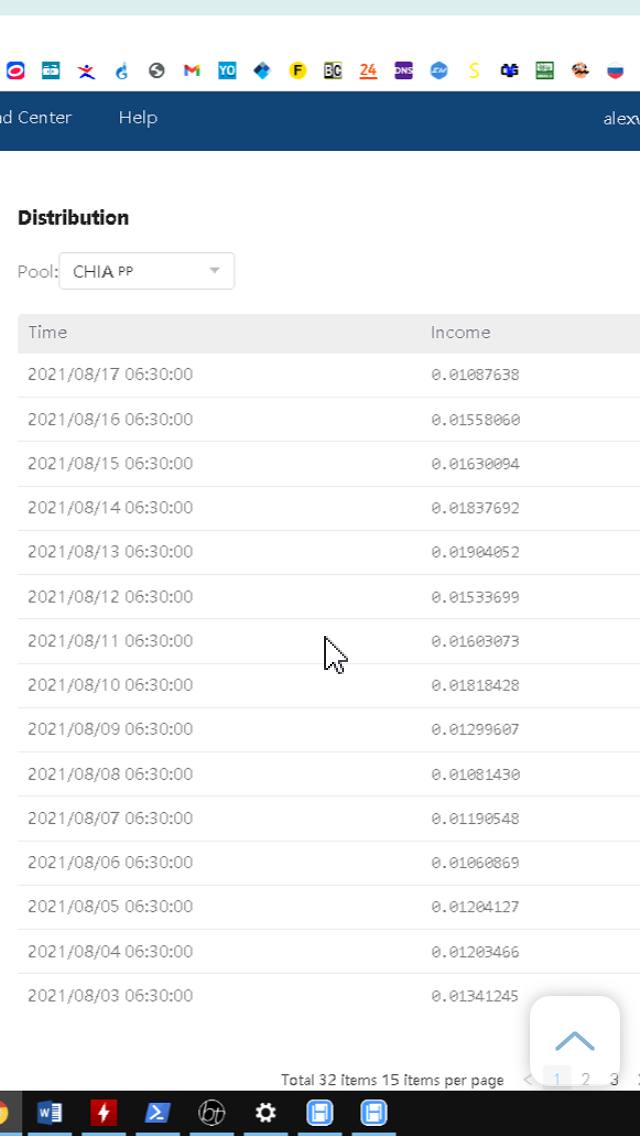Open Word from the taskbar

(x=49, y=1112)
